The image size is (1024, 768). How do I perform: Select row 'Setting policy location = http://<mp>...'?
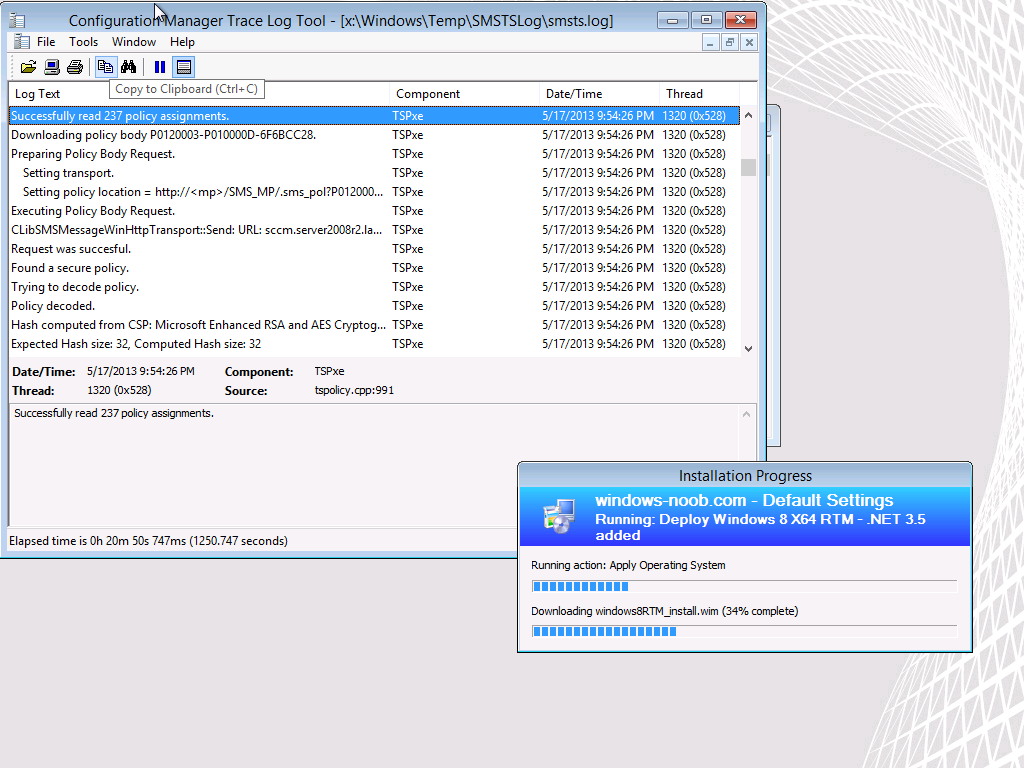[x=374, y=191]
